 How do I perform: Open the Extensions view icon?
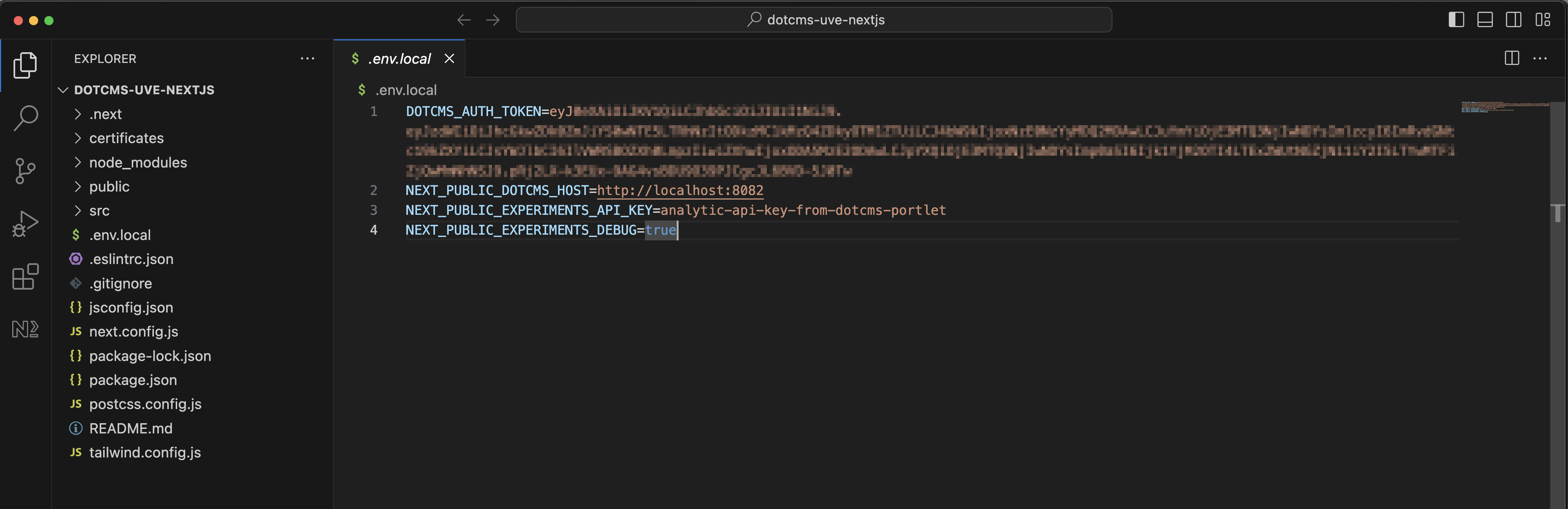pyautogui.click(x=25, y=277)
